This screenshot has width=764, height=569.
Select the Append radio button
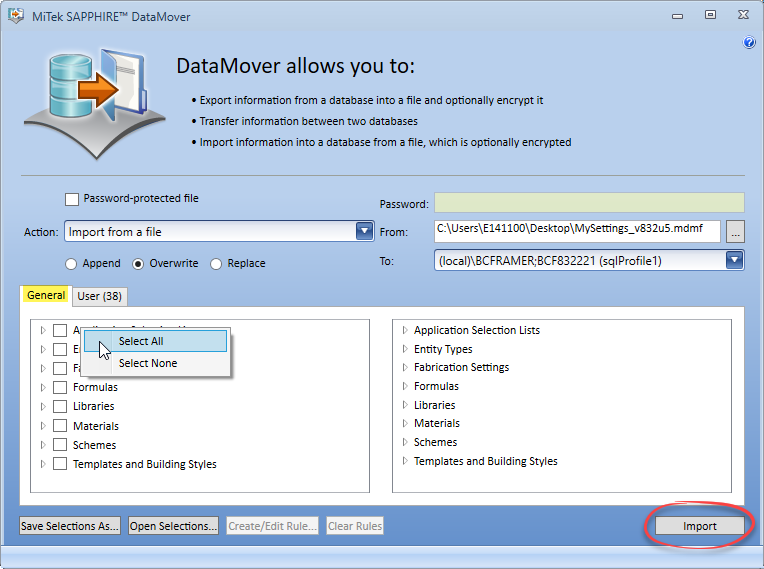pyautogui.click(x=71, y=264)
